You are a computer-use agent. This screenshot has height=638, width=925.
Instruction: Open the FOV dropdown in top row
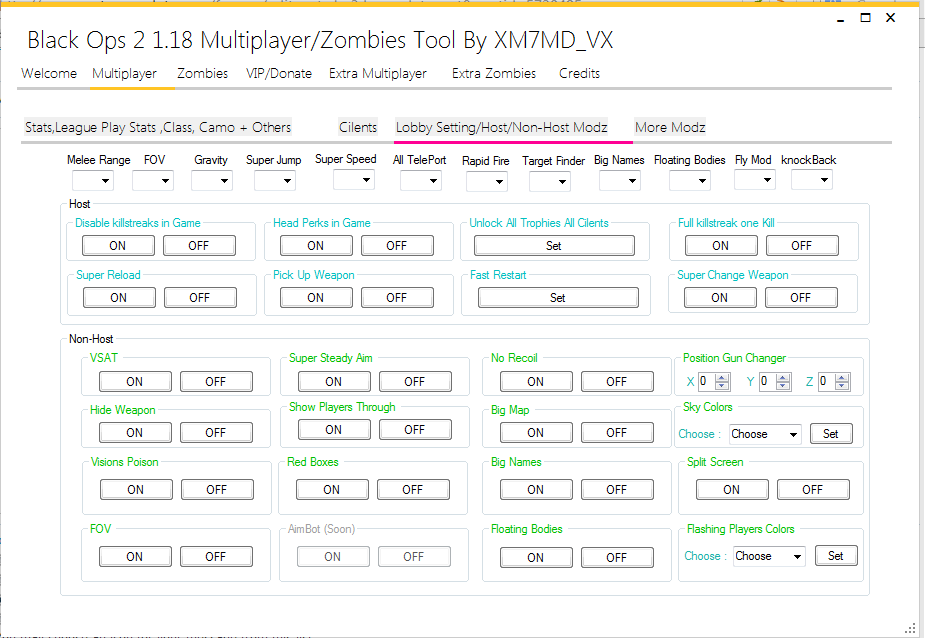point(153,181)
